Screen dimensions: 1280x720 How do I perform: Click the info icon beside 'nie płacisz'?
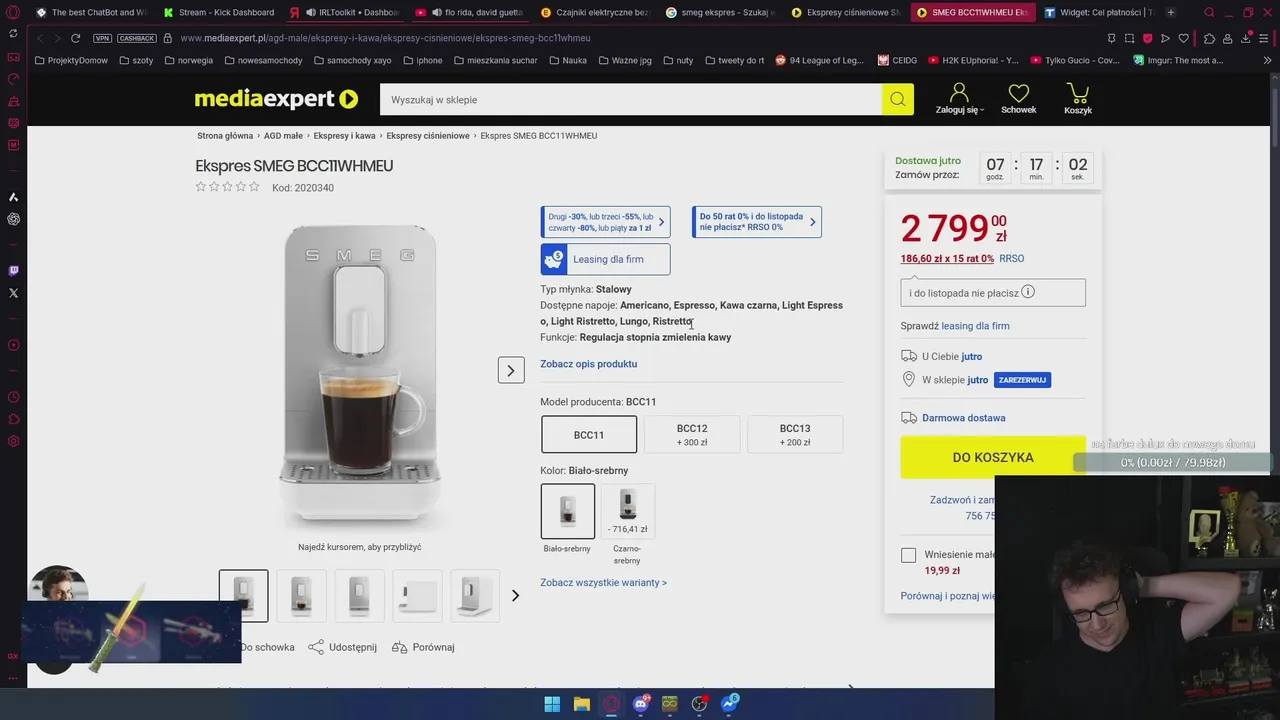(1028, 292)
